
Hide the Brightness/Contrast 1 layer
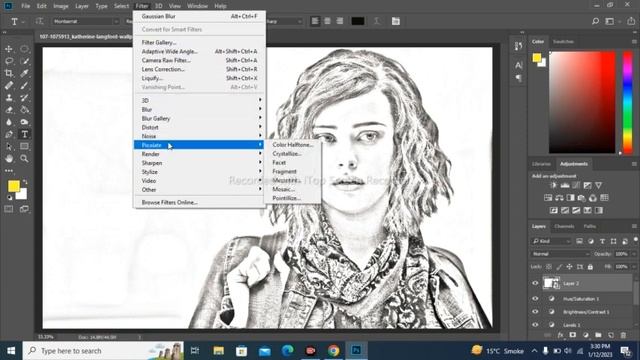pos(535,312)
